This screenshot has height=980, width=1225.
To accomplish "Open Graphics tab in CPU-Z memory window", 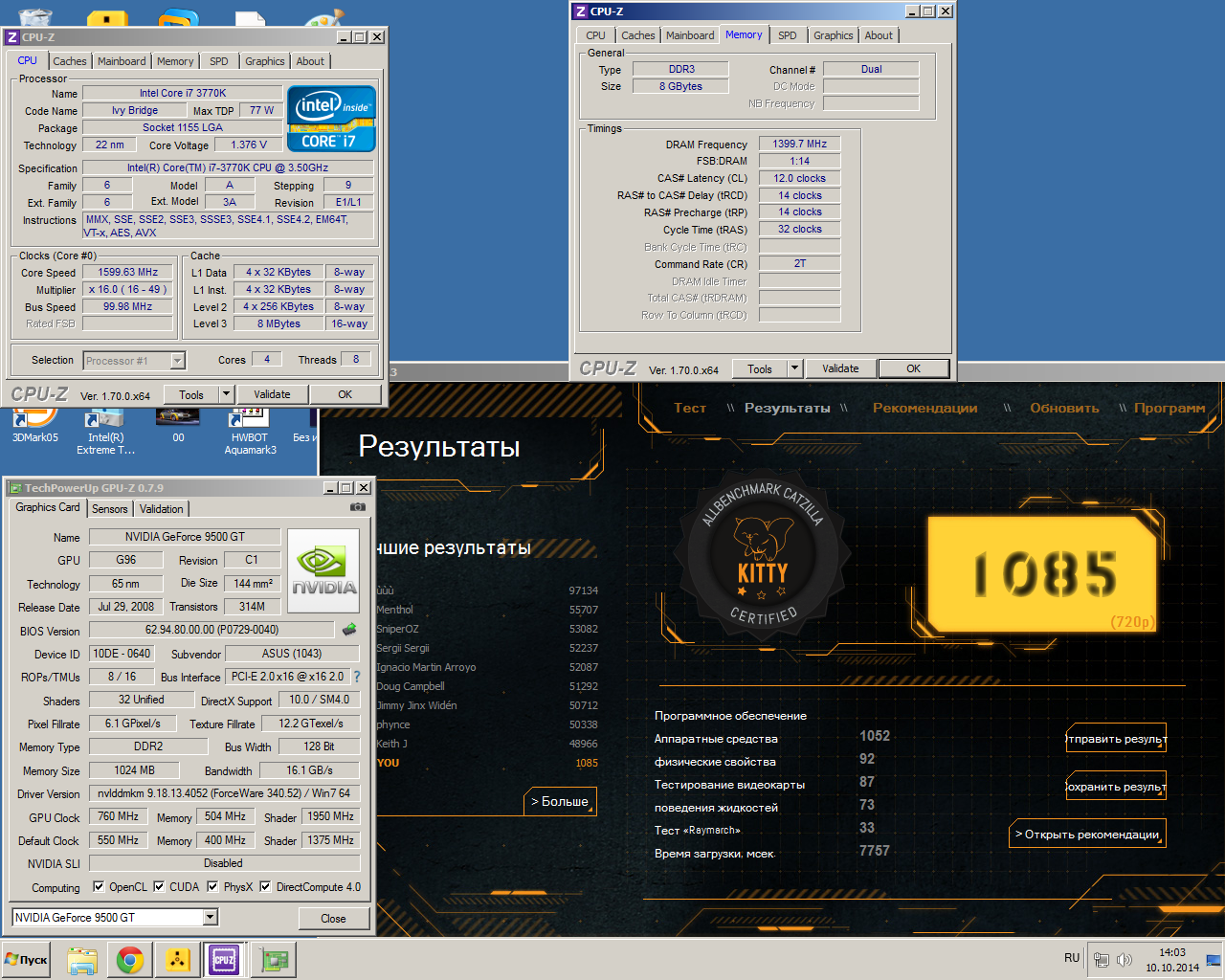I will 834,35.
